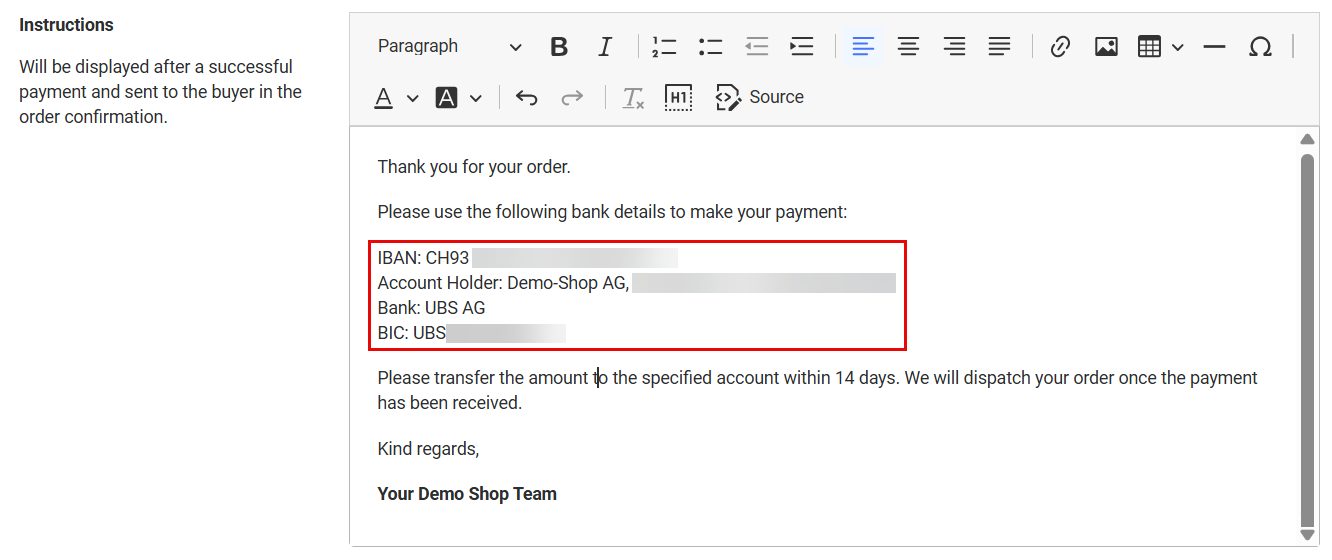Pick font background color swatch
Image resolution: width=1332 pixels, height=560 pixels.
(x=446, y=98)
